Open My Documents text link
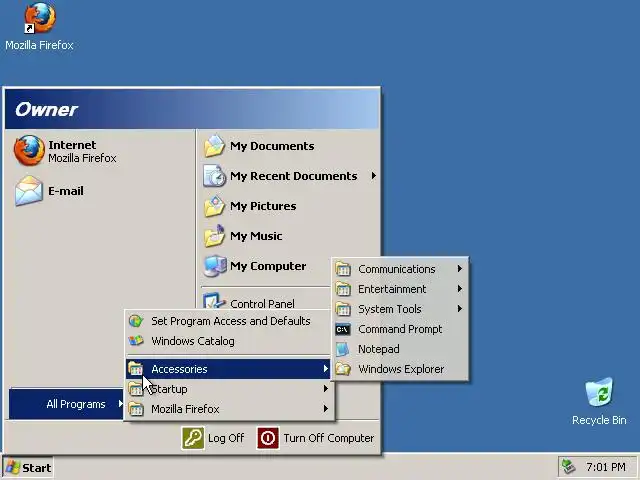 272,146
